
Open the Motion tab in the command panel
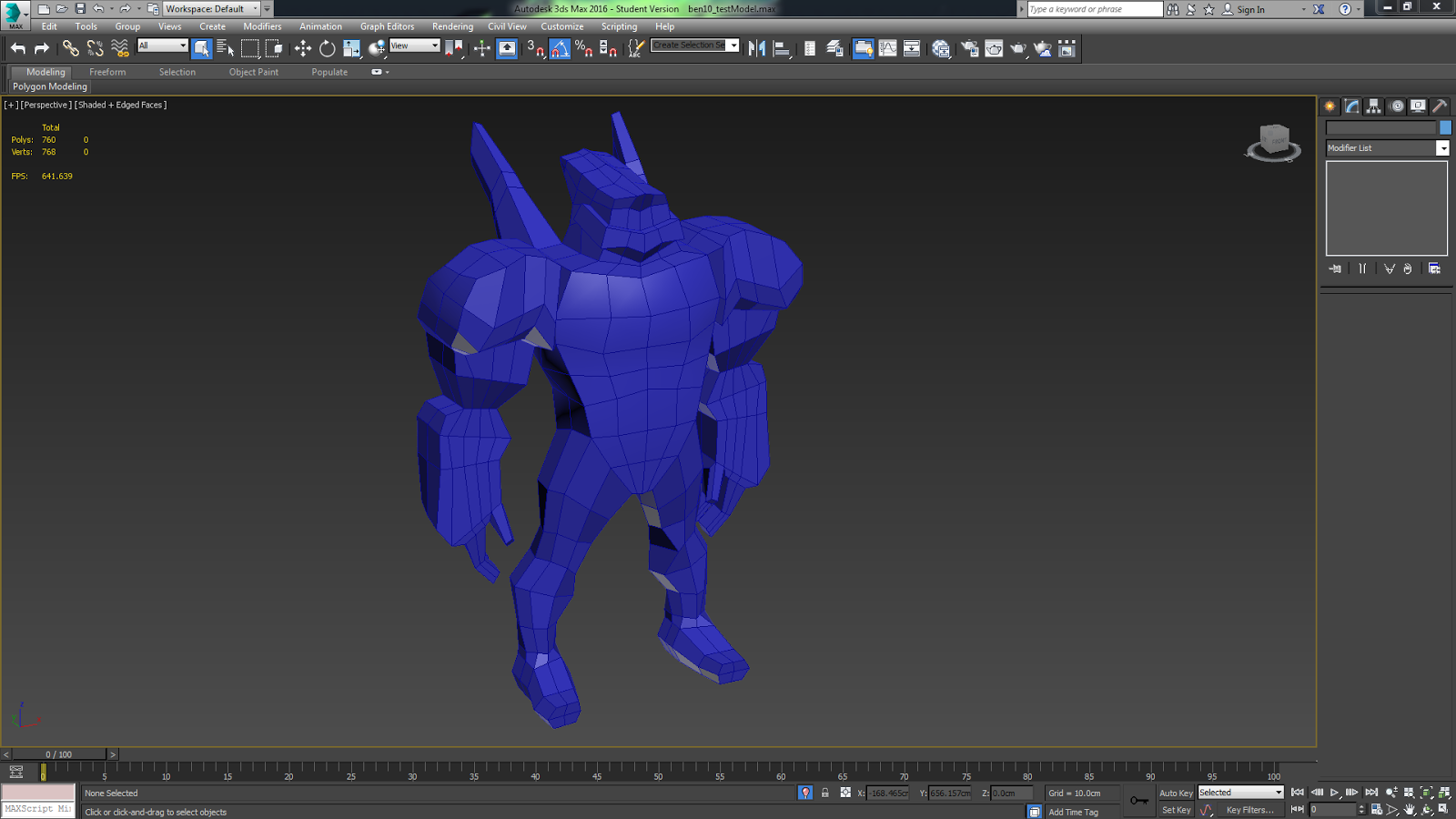(x=1397, y=106)
